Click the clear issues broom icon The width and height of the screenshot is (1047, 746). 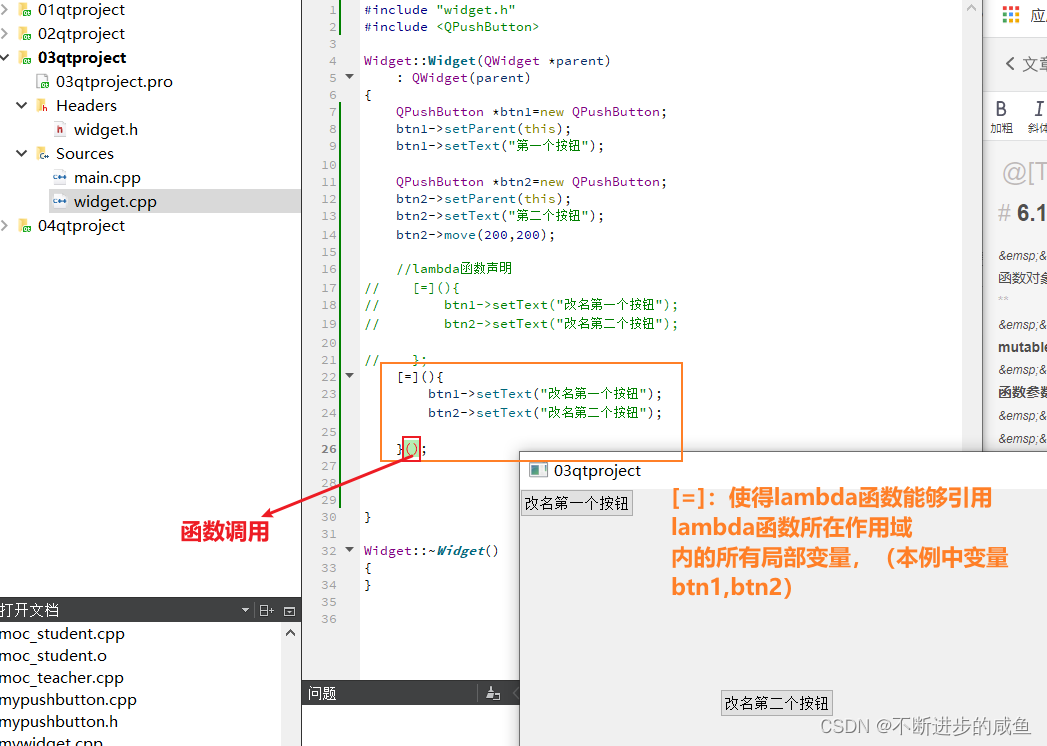[x=493, y=693]
